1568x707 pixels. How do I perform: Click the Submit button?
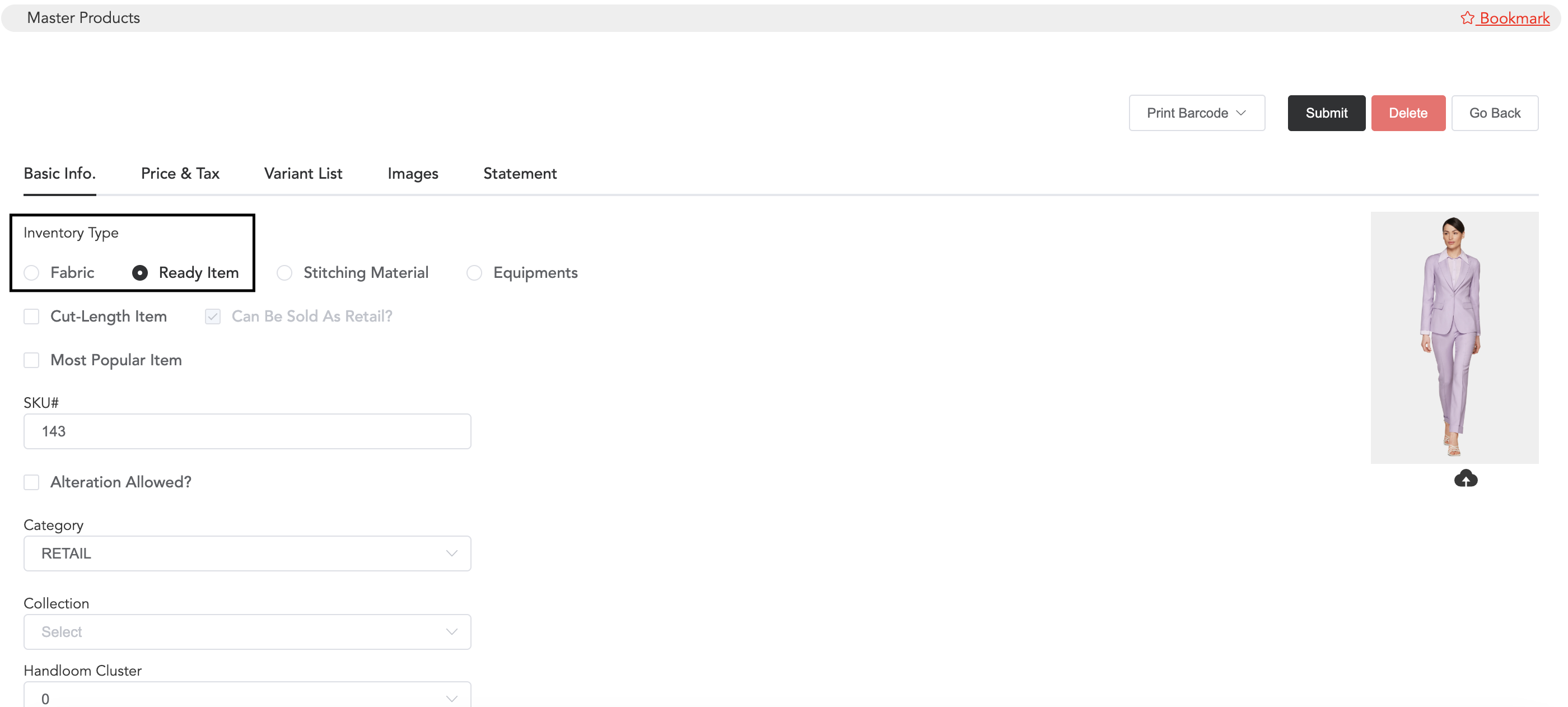point(1326,113)
